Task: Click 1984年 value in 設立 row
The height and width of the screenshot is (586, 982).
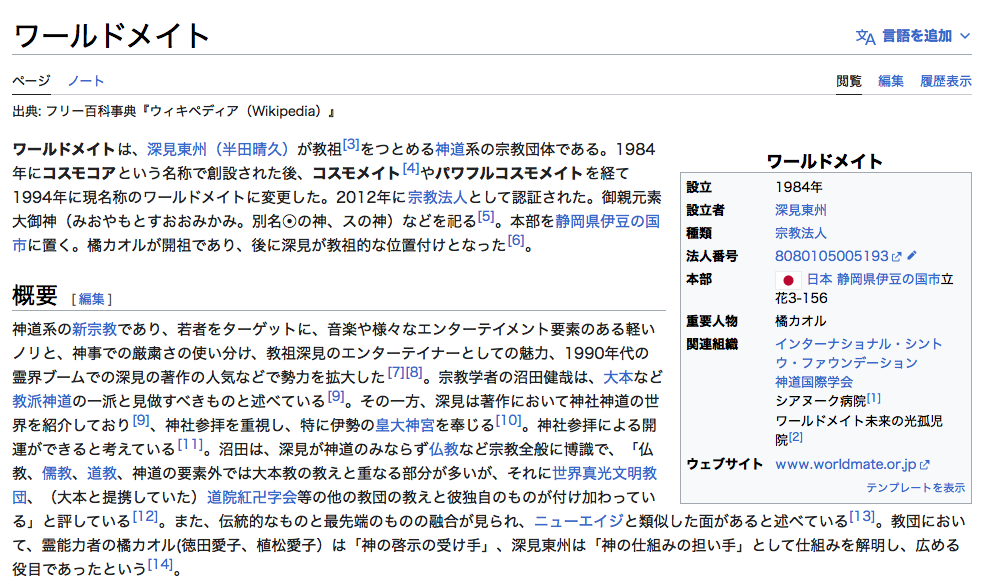Action: (799, 187)
